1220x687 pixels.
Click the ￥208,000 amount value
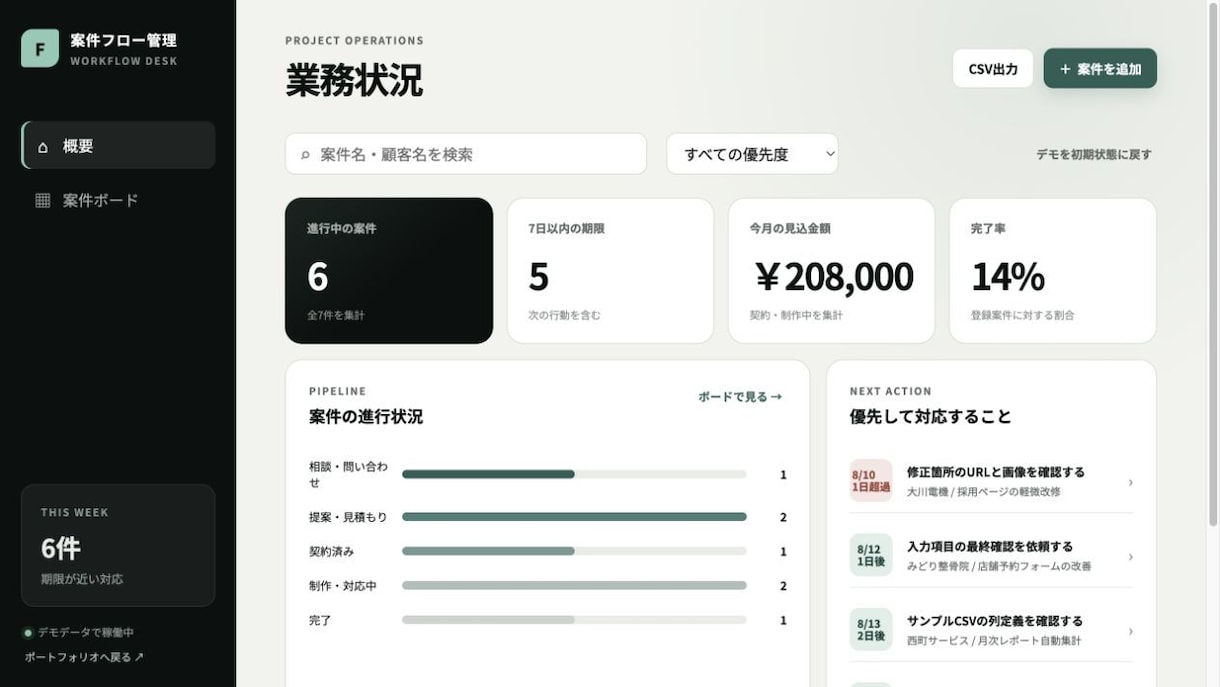coord(832,277)
